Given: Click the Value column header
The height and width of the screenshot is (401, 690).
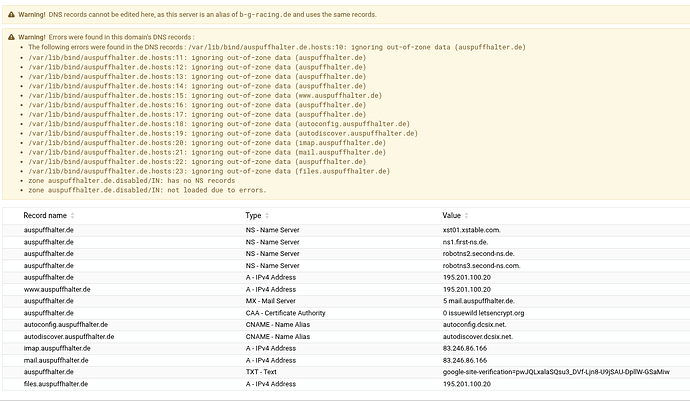Looking at the screenshot, I should point(452,215).
